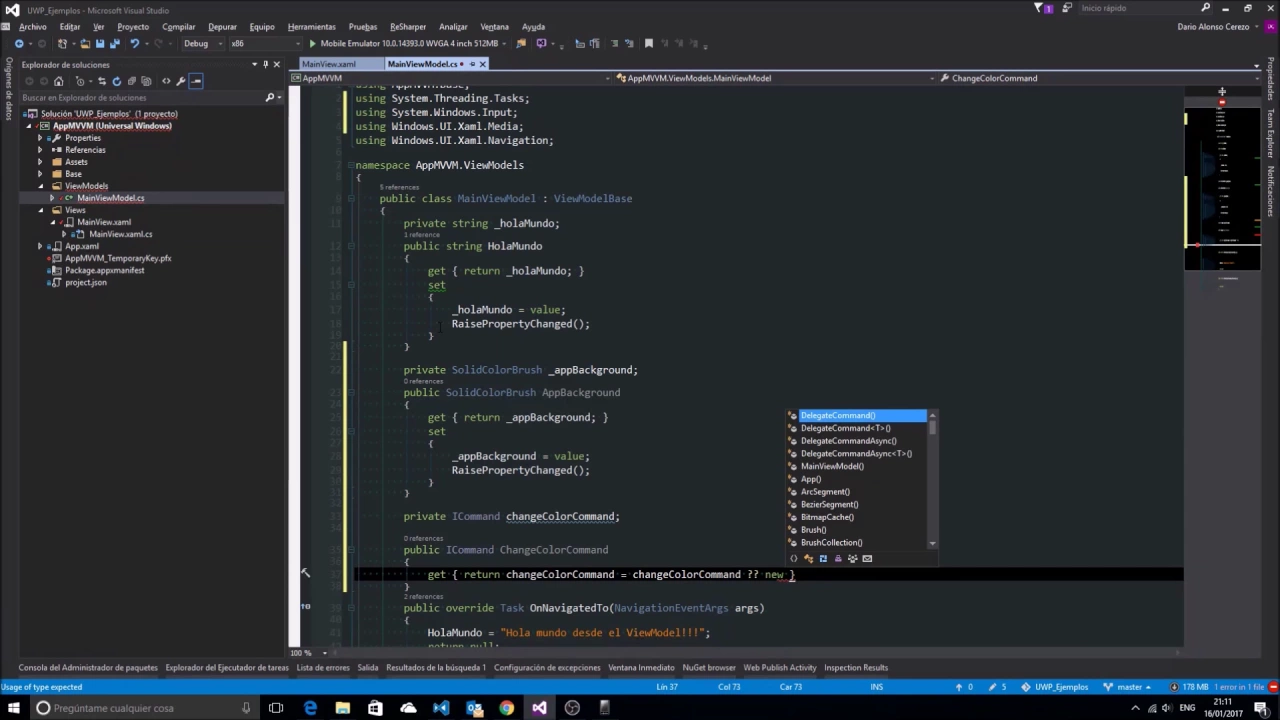The image size is (1280, 720).
Task: Click the mail-shaped filter icon in IntelliSense
Action: (867, 559)
